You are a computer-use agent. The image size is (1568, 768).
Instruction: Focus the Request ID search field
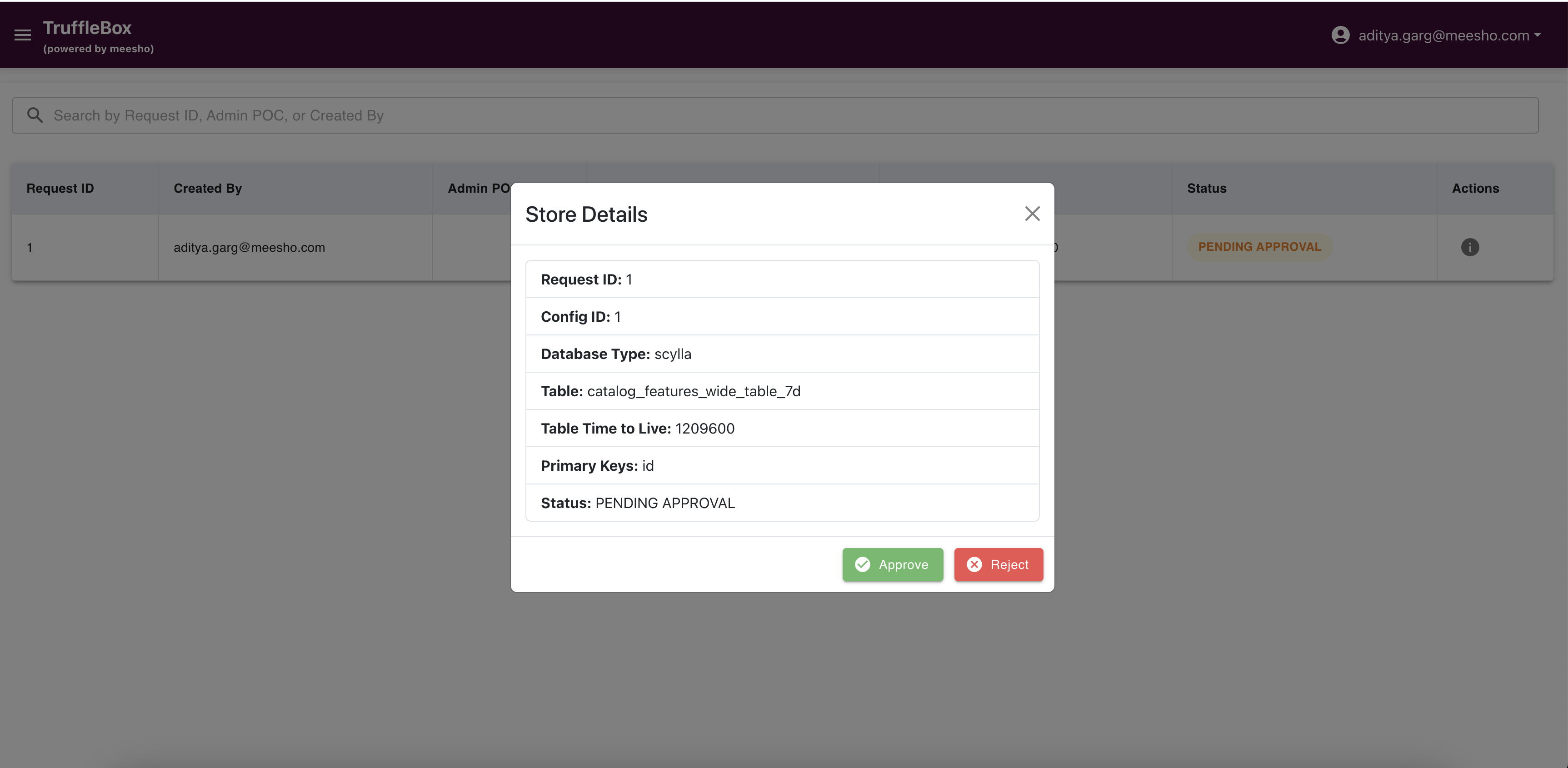point(775,115)
